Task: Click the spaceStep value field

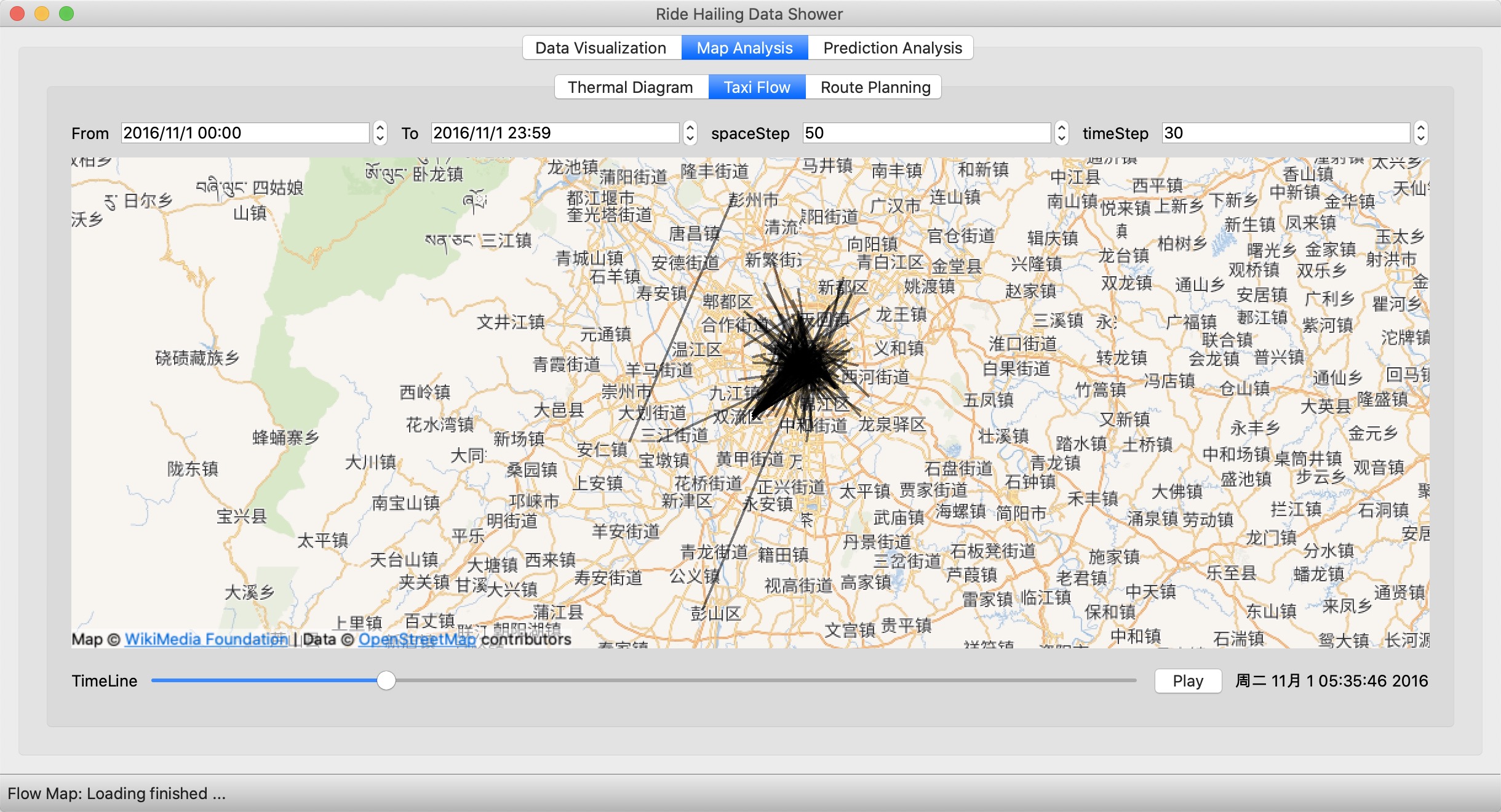Action: pos(926,133)
